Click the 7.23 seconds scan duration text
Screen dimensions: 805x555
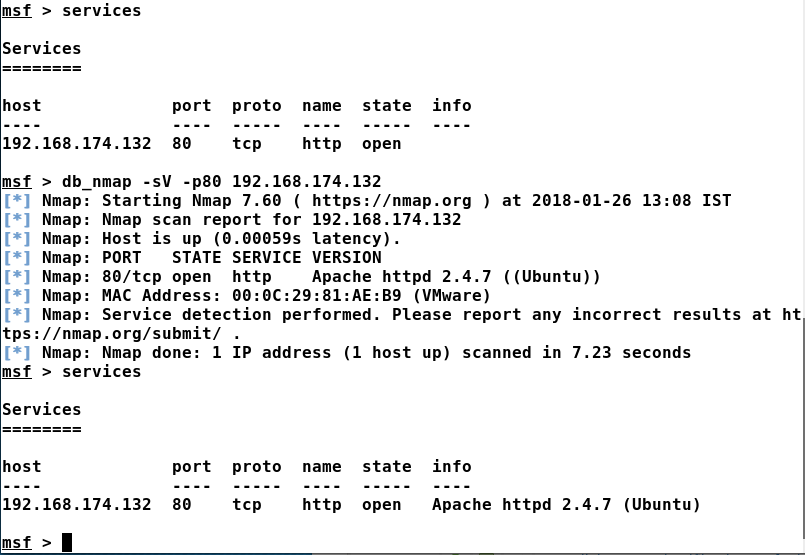[x=631, y=352]
